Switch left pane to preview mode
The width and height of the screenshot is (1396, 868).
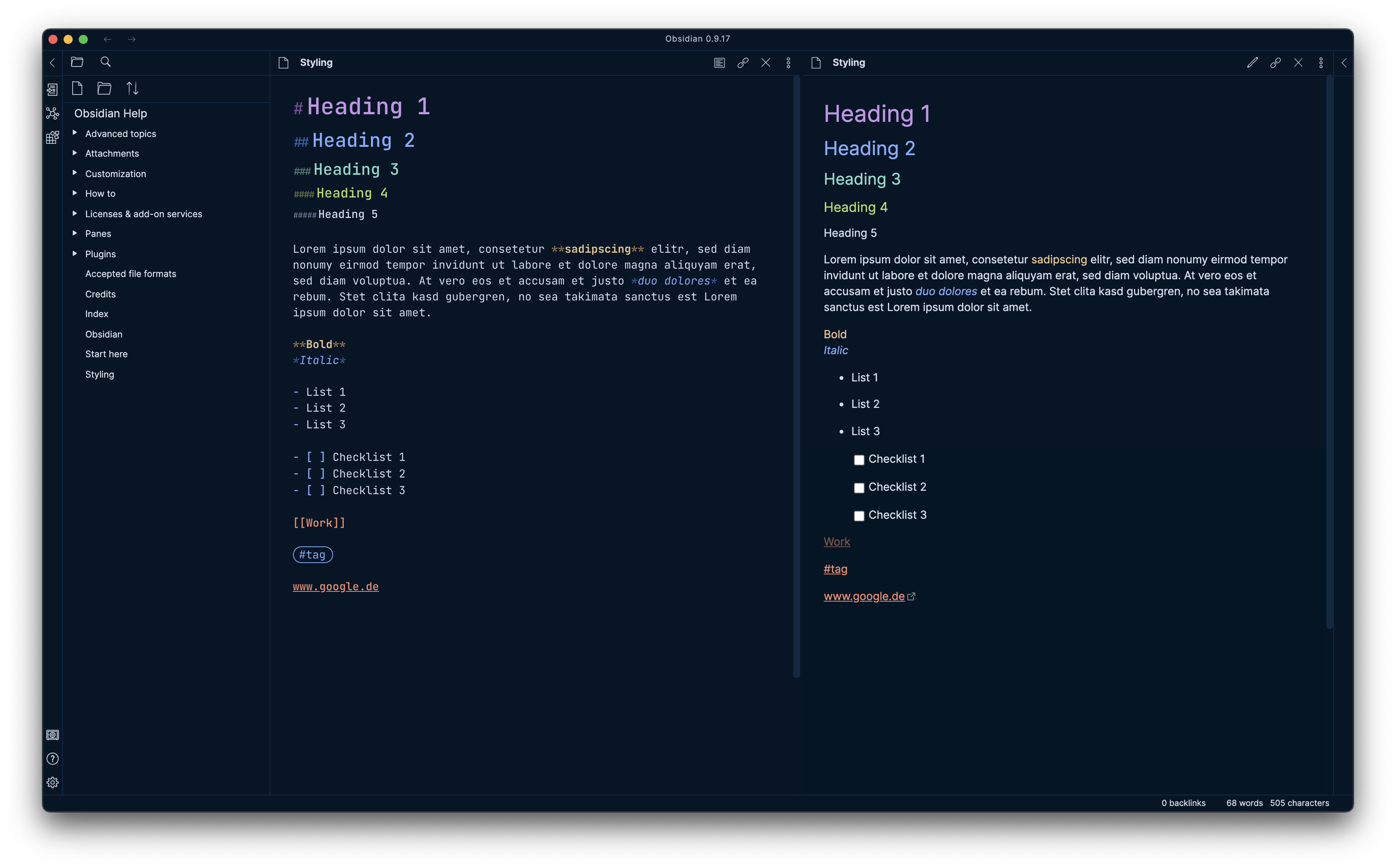(x=719, y=62)
